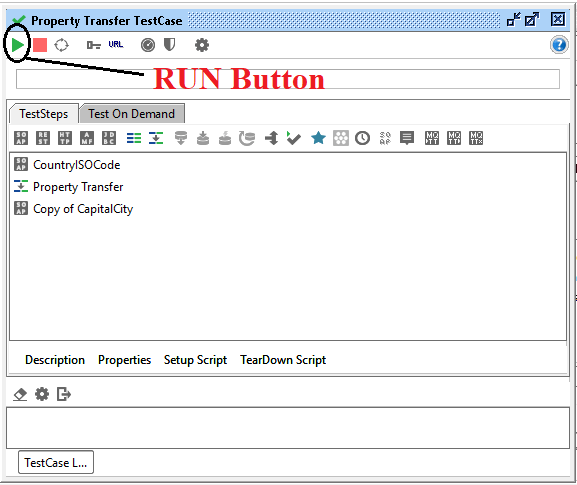Maximize the Property Transfer TestCase window
The height and width of the screenshot is (485, 577).
click(531, 20)
